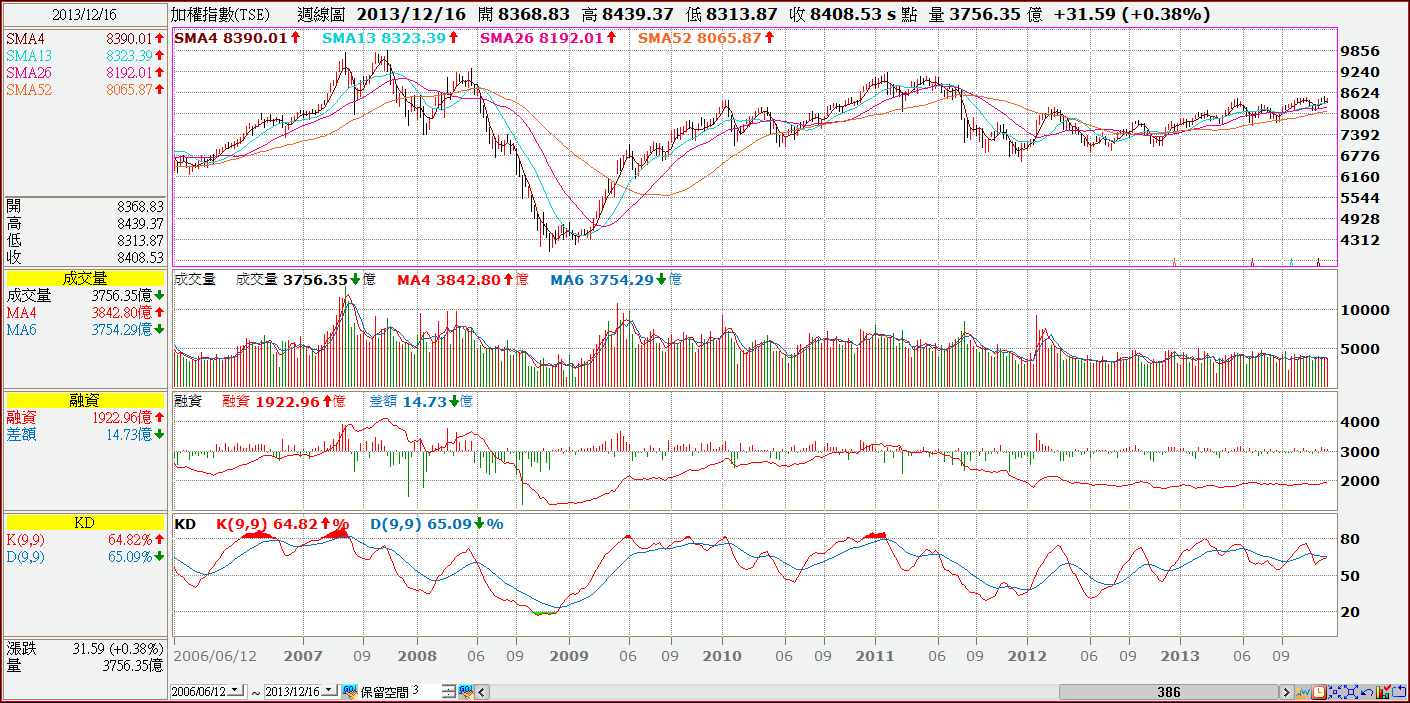The width and height of the screenshot is (1410, 703).
Task: Click the scrollbar right arrow
Action: (x=1287, y=692)
